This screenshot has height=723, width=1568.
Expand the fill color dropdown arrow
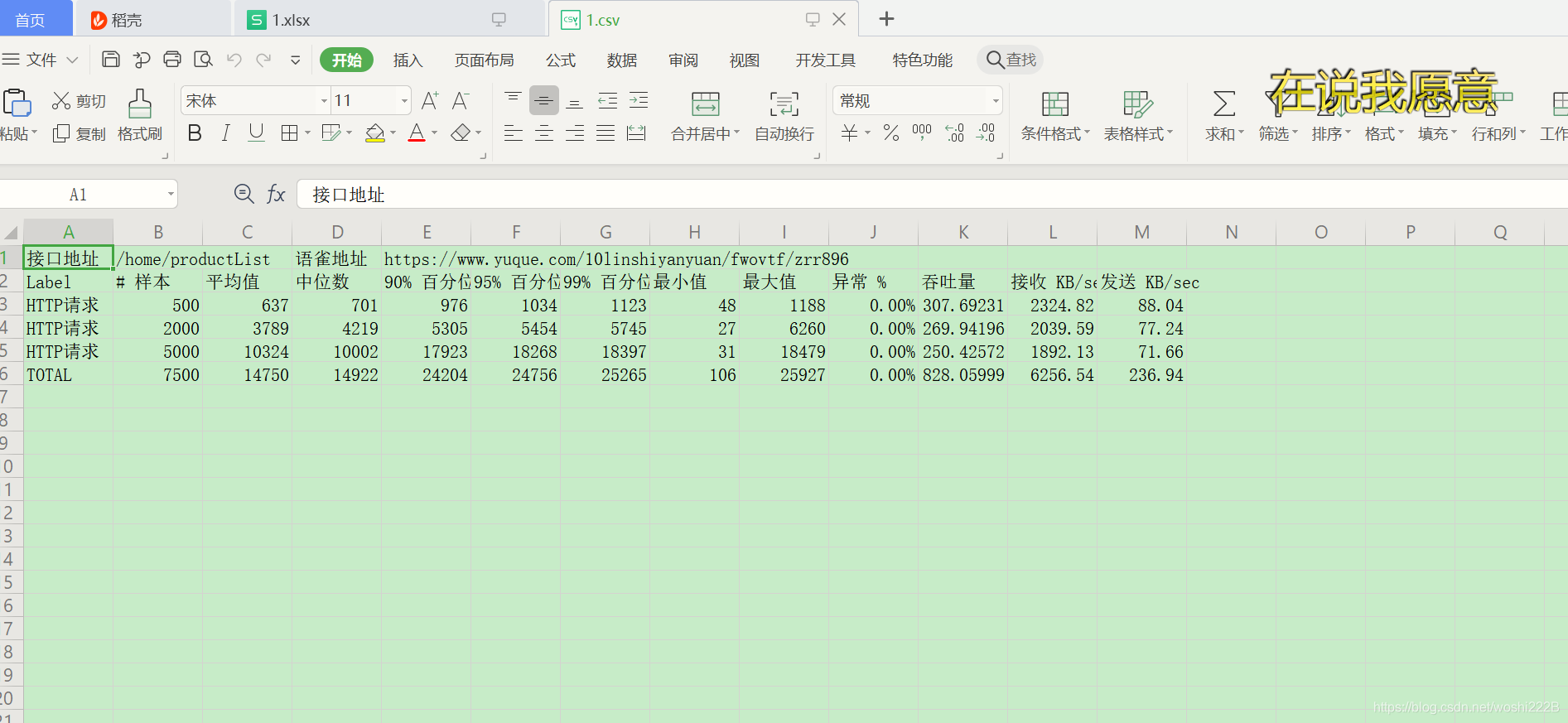393,133
